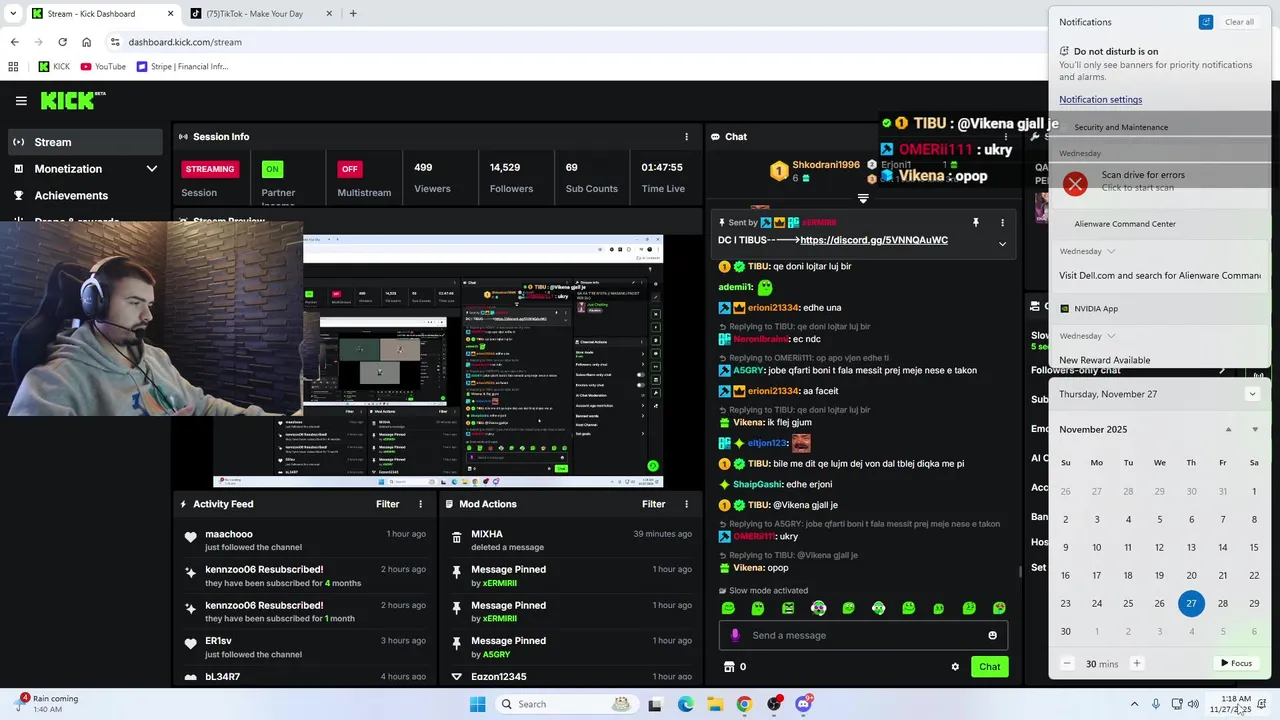Open Activity Feed three-dot options
Image resolution: width=1280 pixels, height=720 pixels.
point(420,504)
